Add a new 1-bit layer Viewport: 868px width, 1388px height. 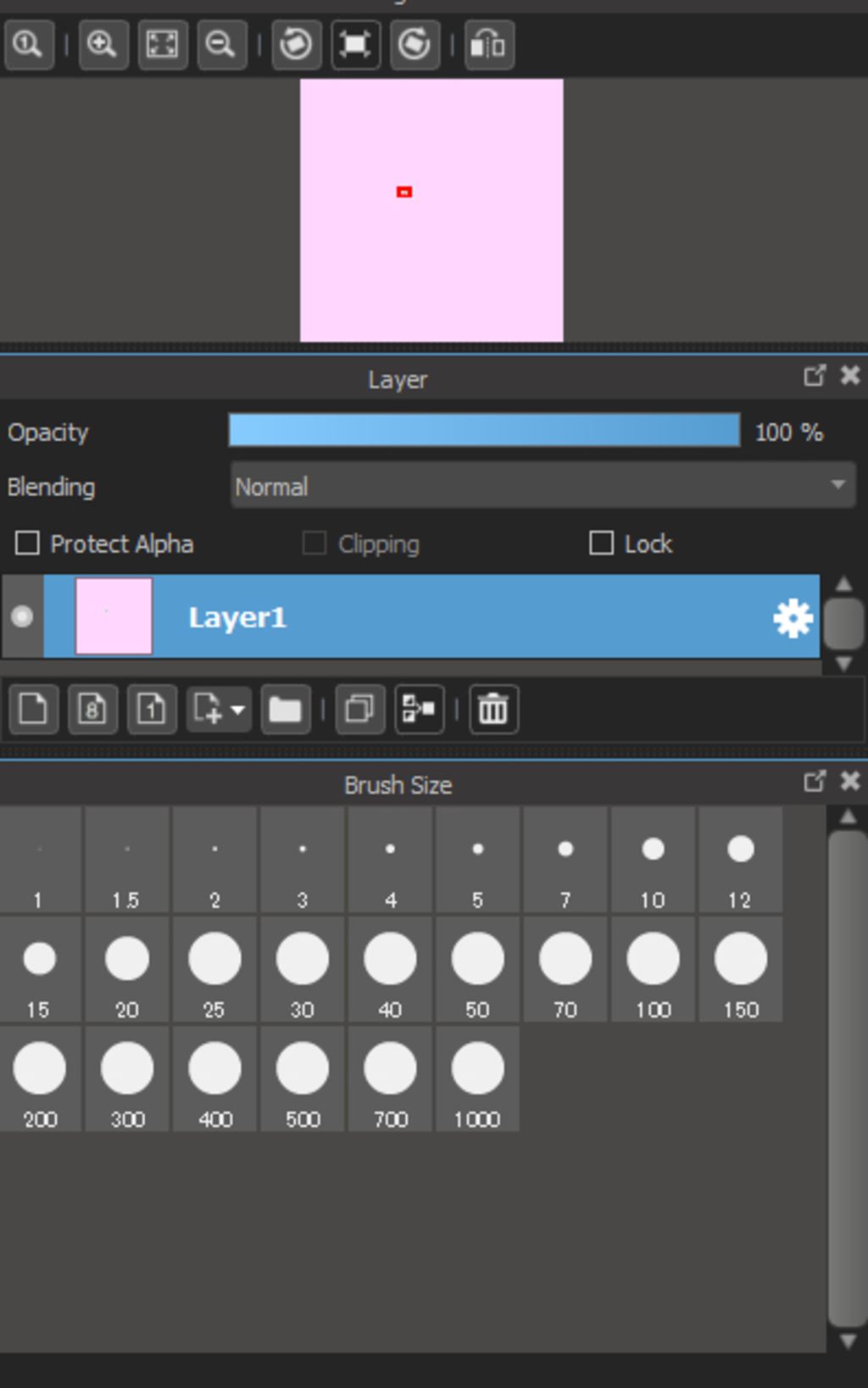click(x=152, y=709)
